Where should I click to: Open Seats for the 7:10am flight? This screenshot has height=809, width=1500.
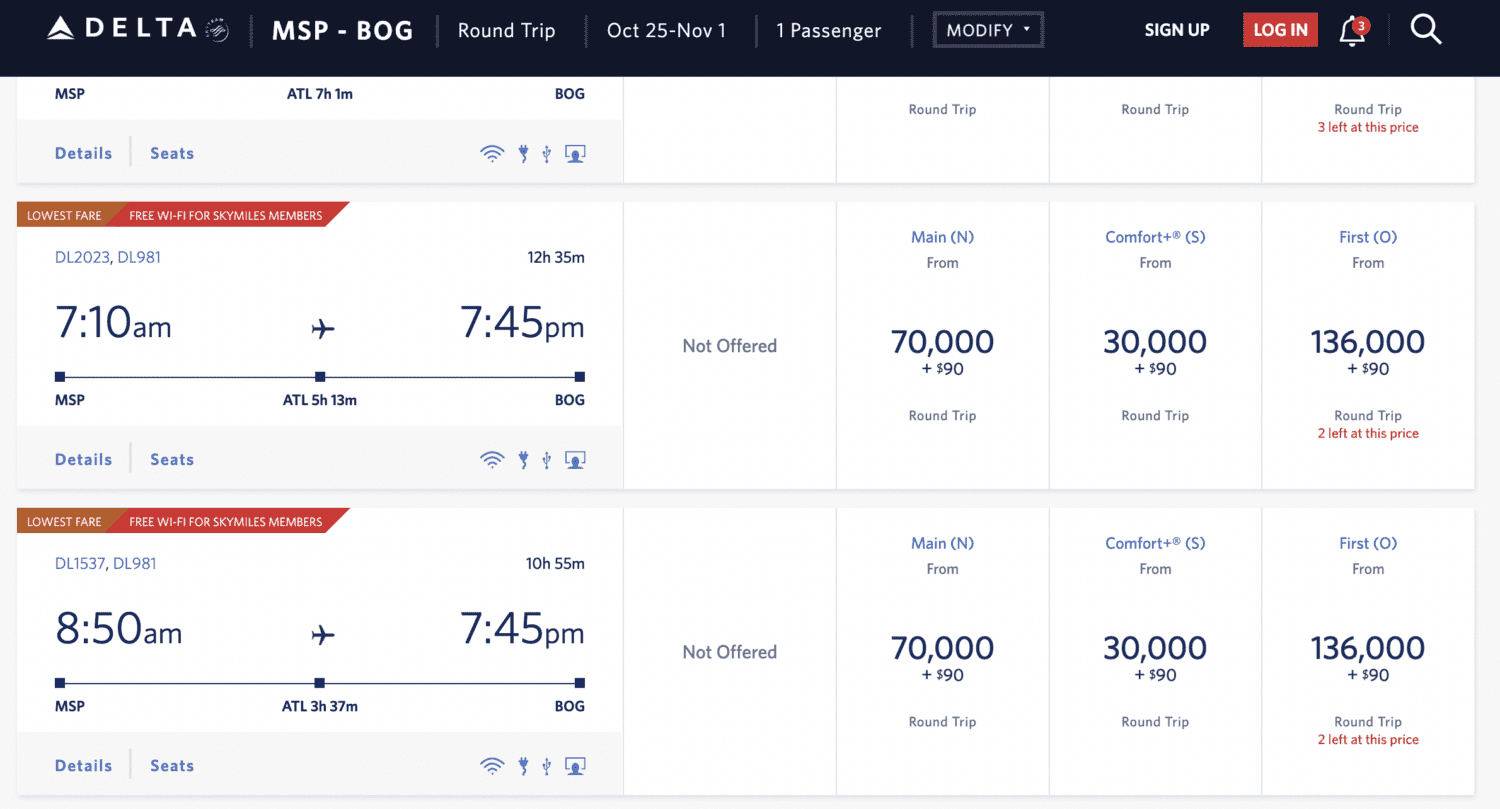point(171,458)
